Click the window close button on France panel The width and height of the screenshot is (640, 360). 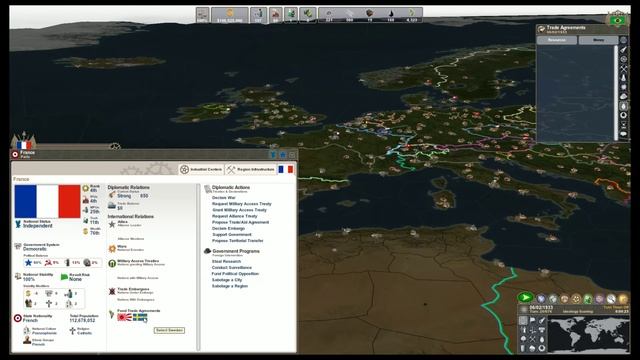tap(292, 155)
